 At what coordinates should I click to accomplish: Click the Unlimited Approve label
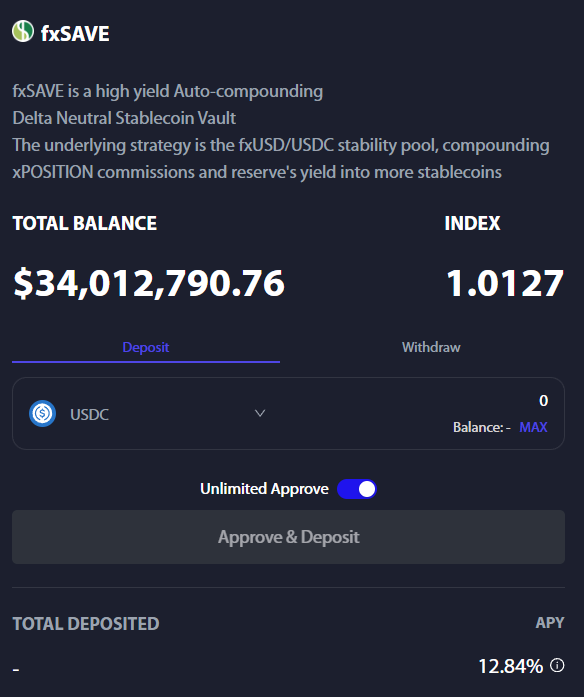pos(264,489)
